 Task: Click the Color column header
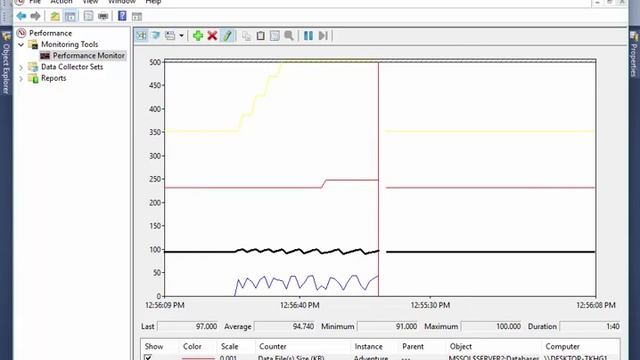pos(192,347)
